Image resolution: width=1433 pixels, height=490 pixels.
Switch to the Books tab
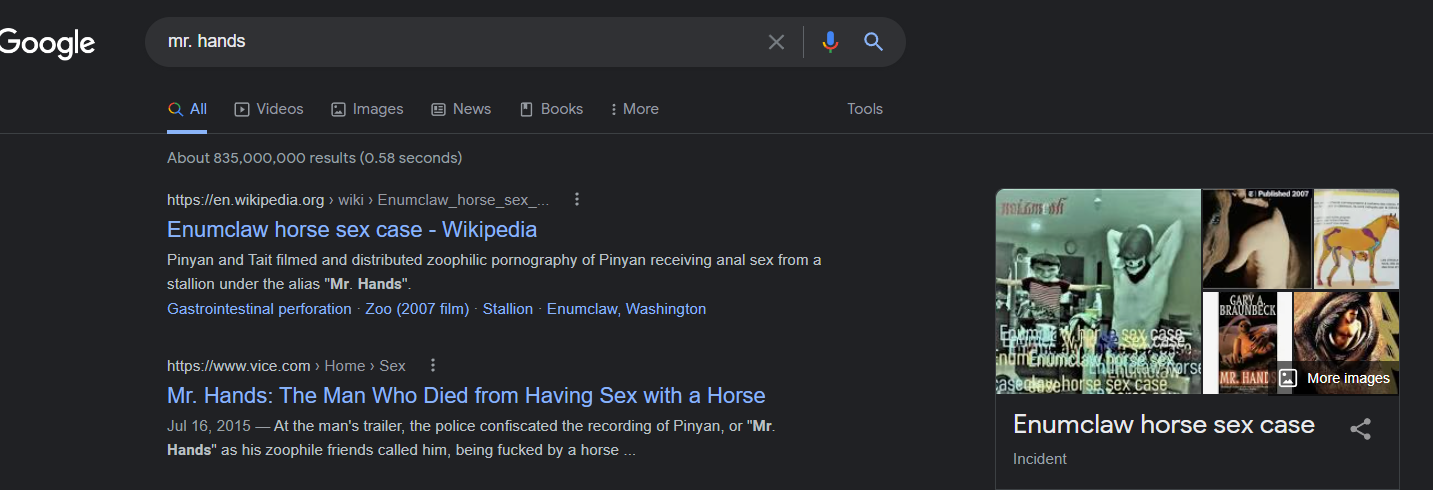(x=551, y=109)
